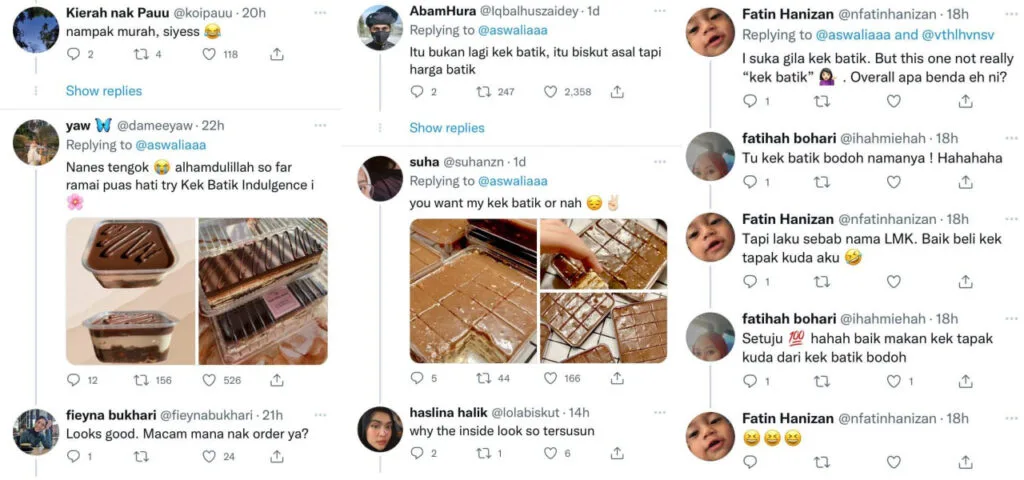Image resolution: width=1024 pixels, height=480 pixels.
Task: Retweet AbamHura's biskut asal tweet
Action: coord(484,92)
